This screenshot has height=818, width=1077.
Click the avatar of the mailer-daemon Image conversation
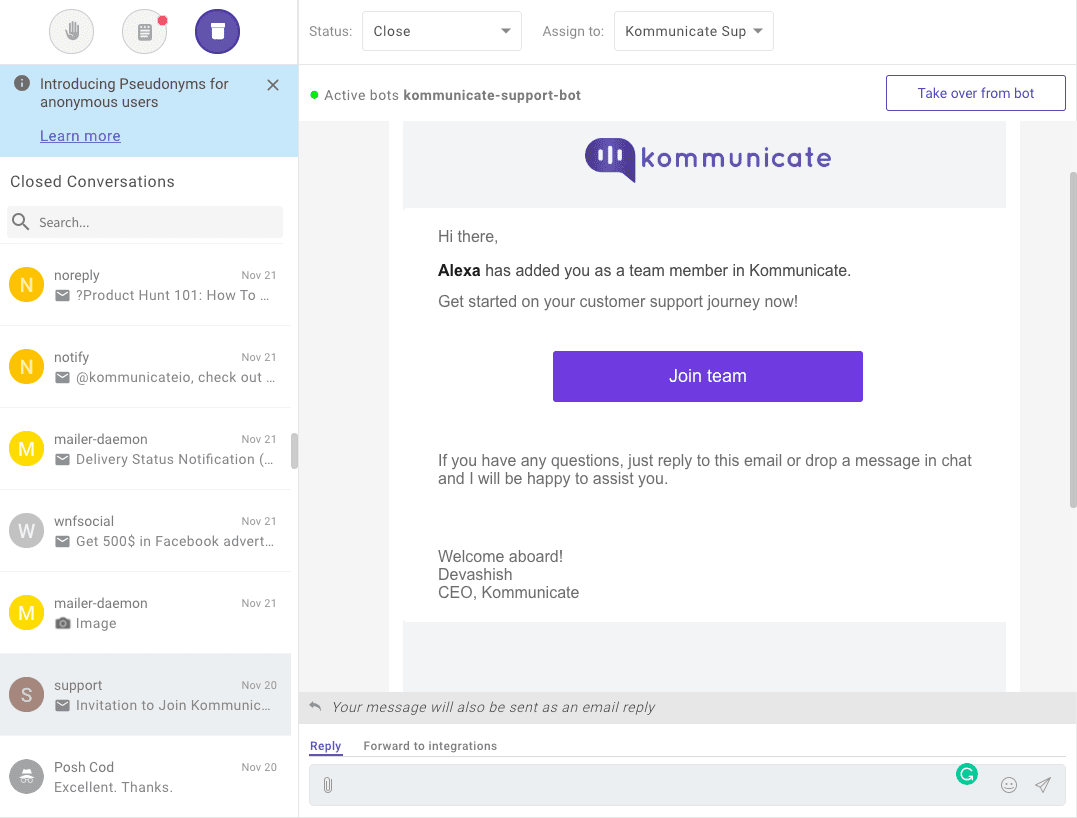click(26, 613)
